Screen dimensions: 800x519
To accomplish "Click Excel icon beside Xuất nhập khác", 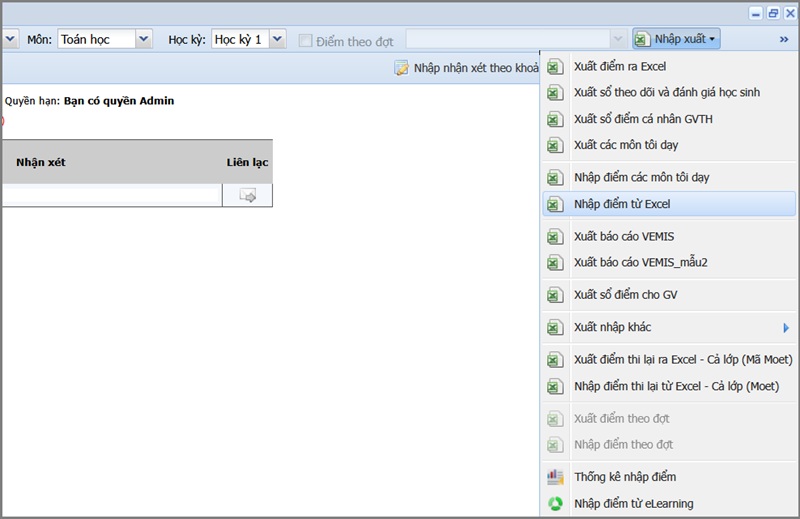I will click(x=555, y=328).
